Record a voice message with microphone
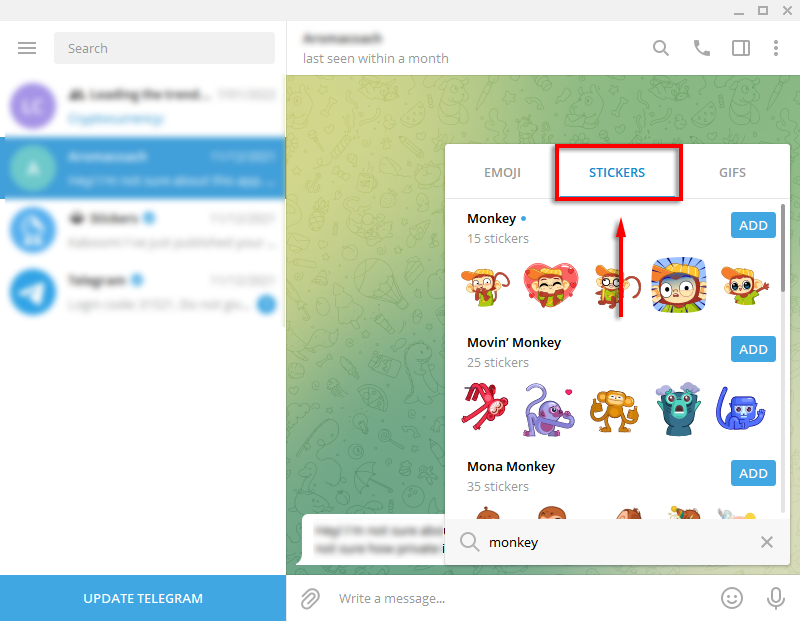Image resolution: width=800 pixels, height=621 pixels. pyautogui.click(x=776, y=598)
